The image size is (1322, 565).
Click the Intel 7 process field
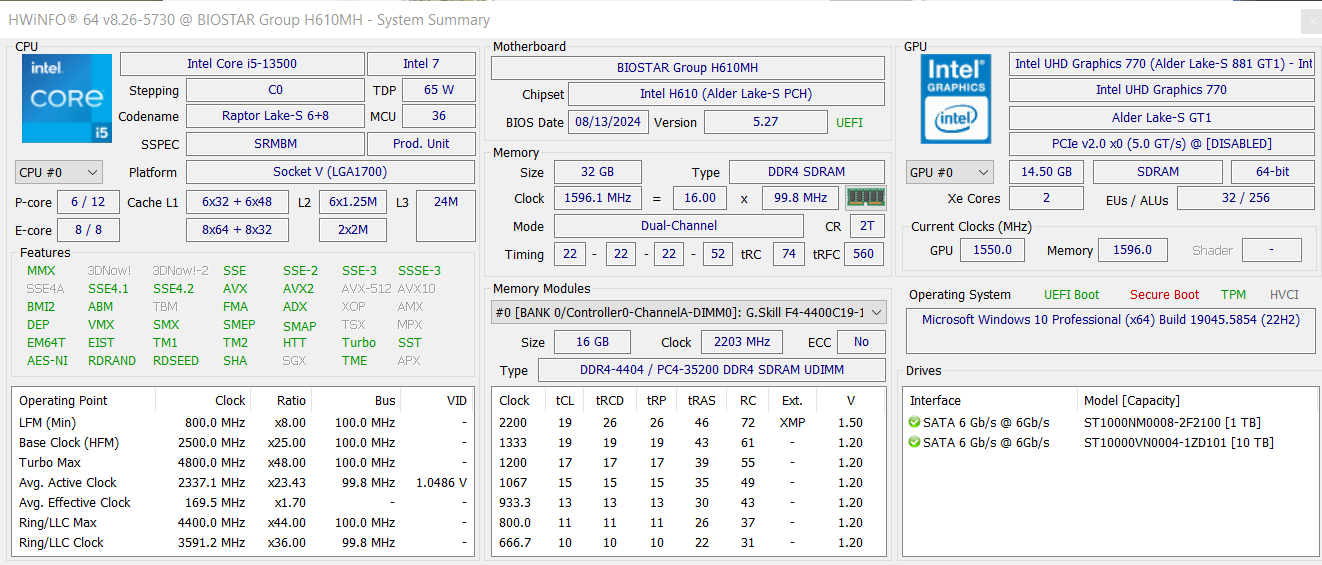[x=421, y=63]
